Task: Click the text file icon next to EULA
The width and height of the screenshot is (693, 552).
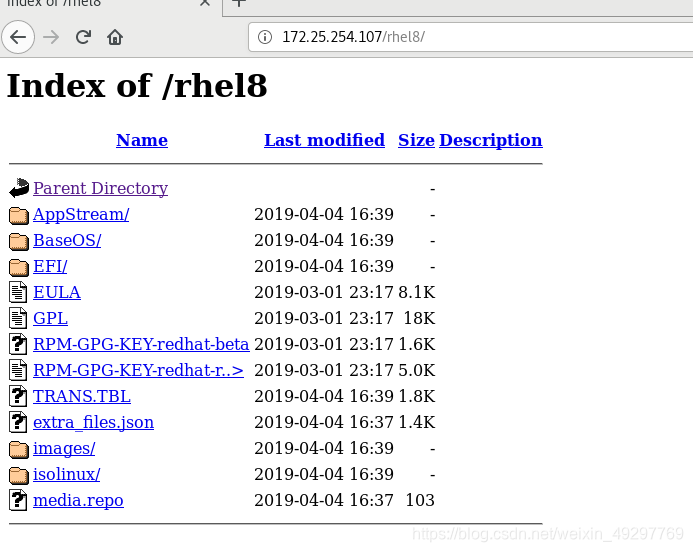Action: pos(18,292)
